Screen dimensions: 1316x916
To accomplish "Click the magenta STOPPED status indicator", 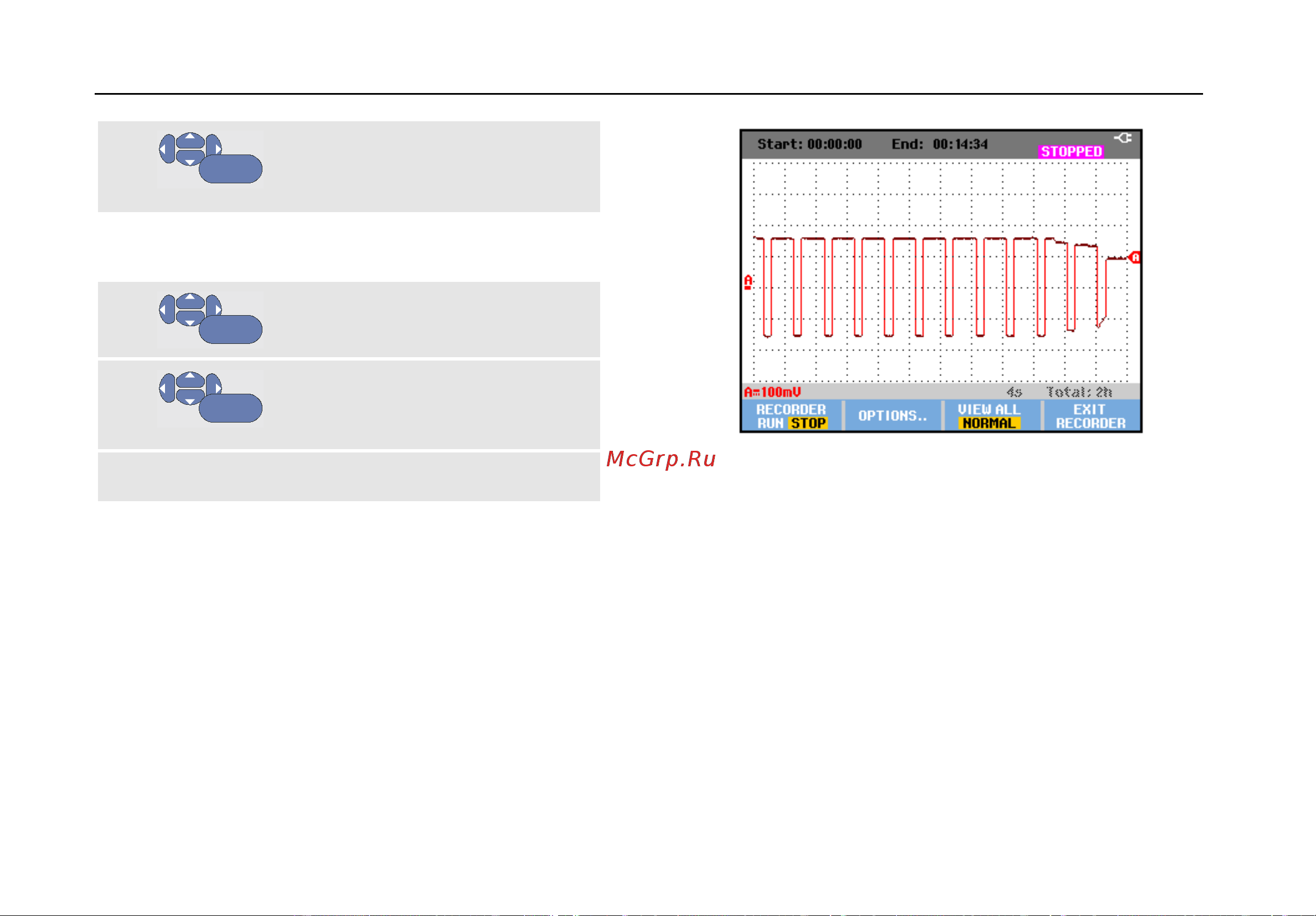I will 1071,151.
